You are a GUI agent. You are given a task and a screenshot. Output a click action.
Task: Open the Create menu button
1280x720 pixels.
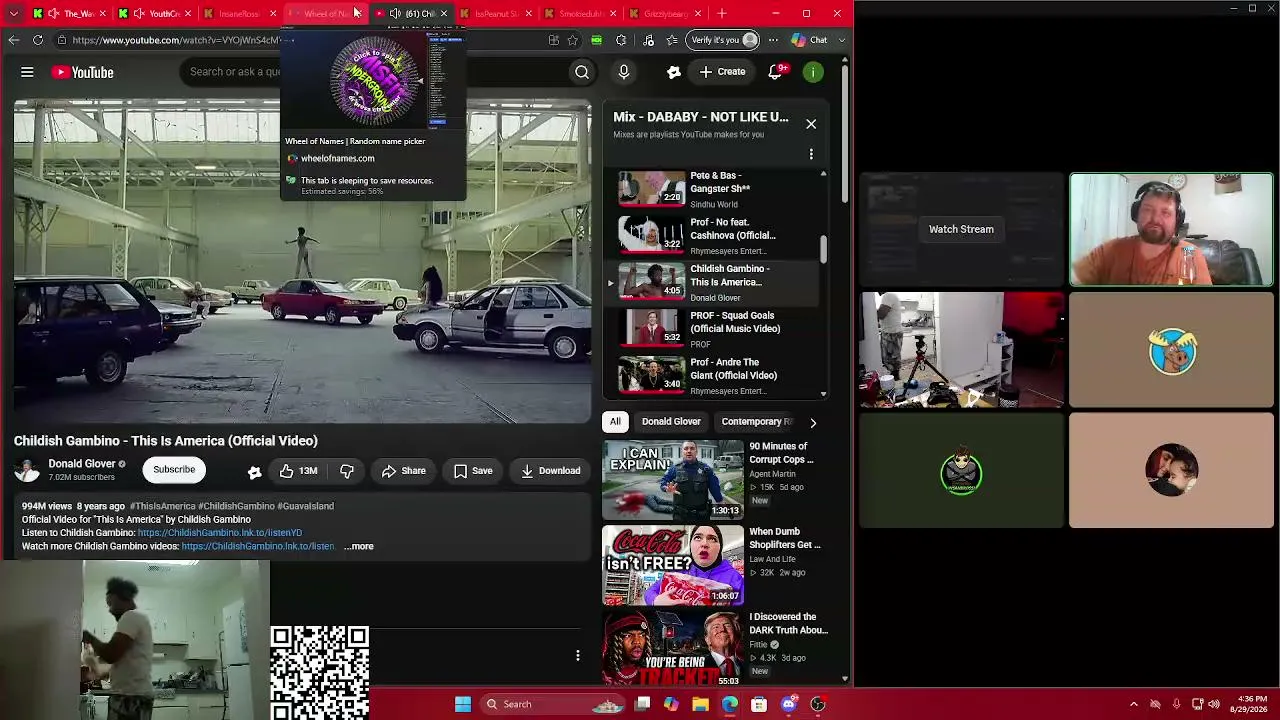722,72
